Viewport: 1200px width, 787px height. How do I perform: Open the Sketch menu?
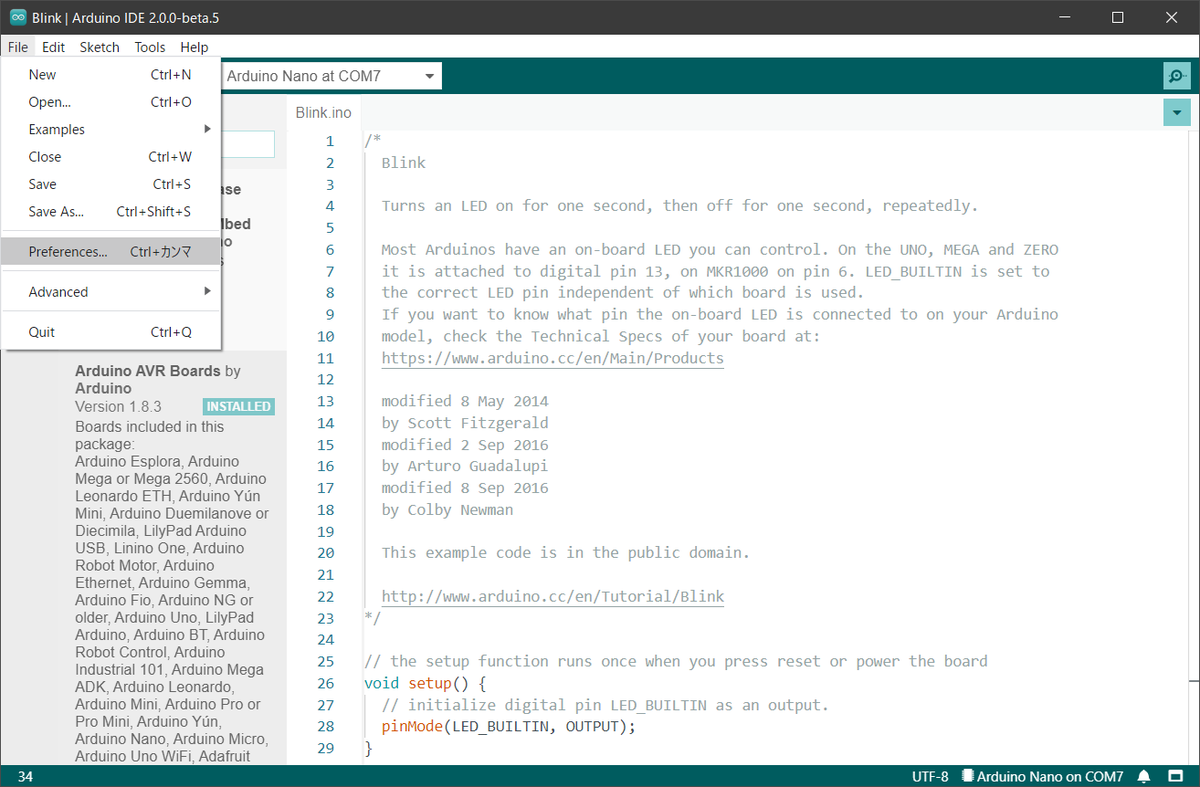pyautogui.click(x=99, y=47)
